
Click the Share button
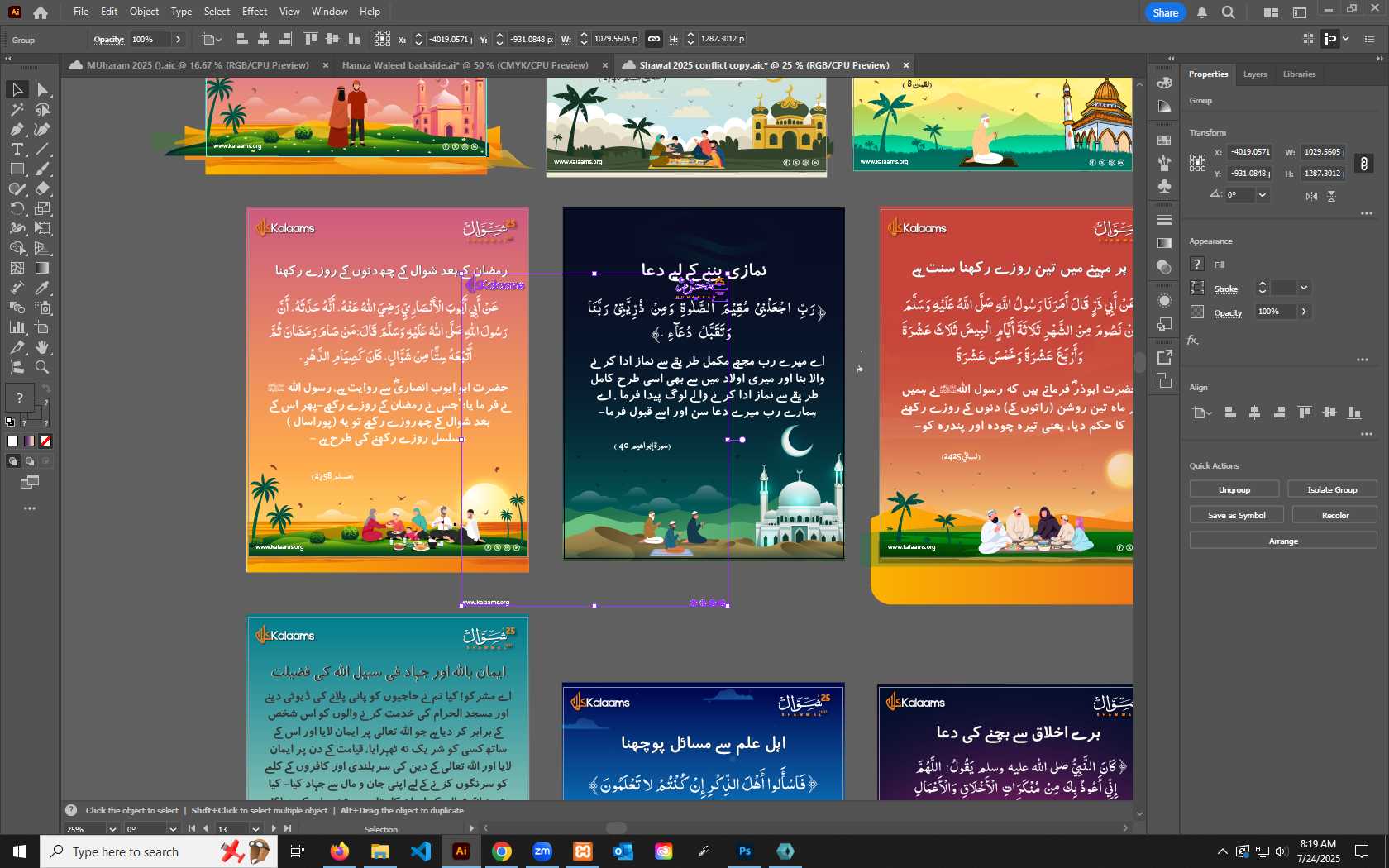click(x=1165, y=12)
